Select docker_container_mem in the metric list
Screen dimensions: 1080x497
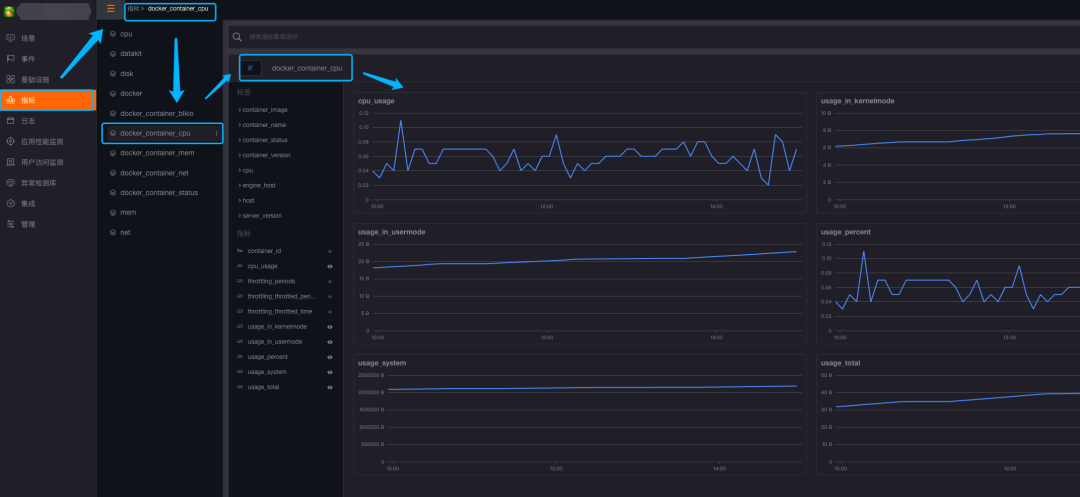[x=157, y=153]
